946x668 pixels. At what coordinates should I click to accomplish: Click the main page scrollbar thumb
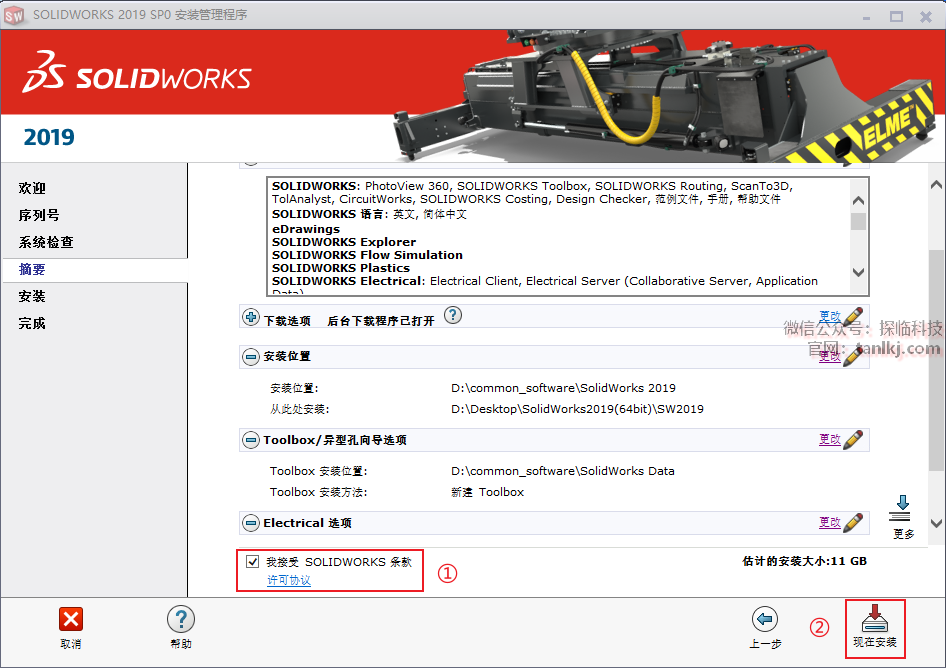pyautogui.click(x=936, y=360)
